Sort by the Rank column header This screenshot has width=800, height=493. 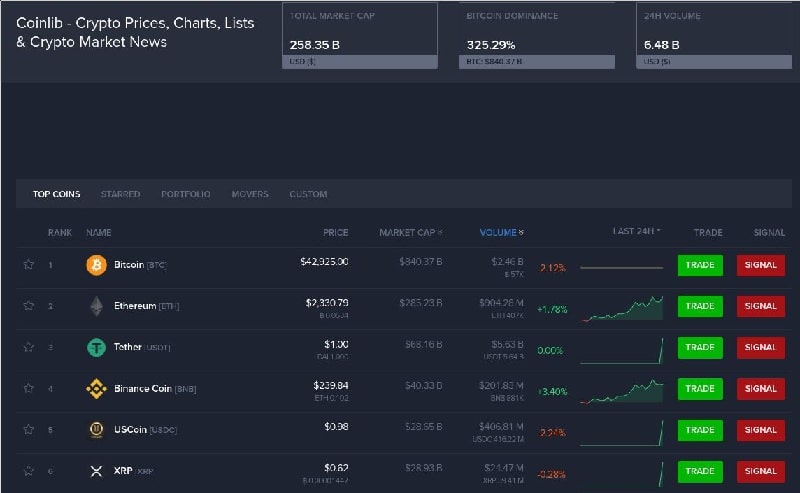pyautogui.click(x=60, y=232)
